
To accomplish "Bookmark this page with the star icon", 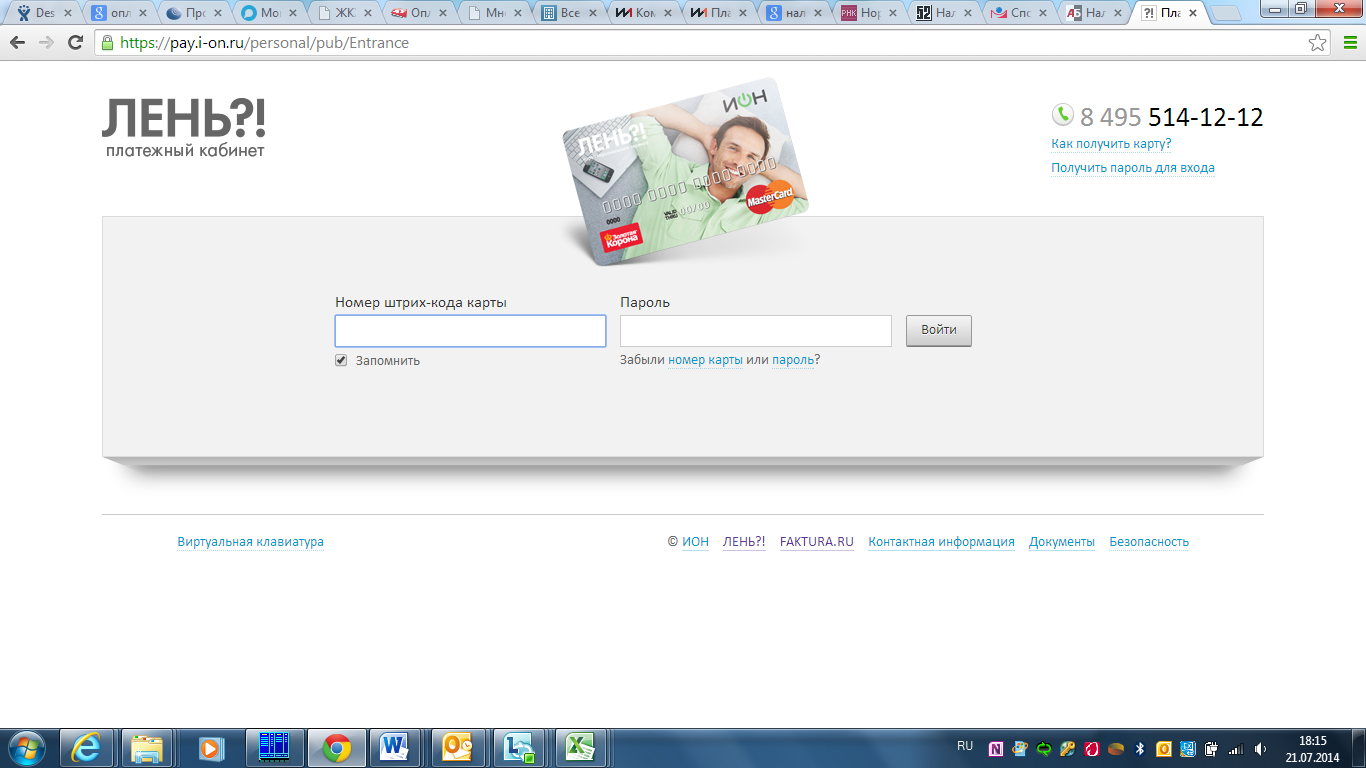I will click(1318, 43).
